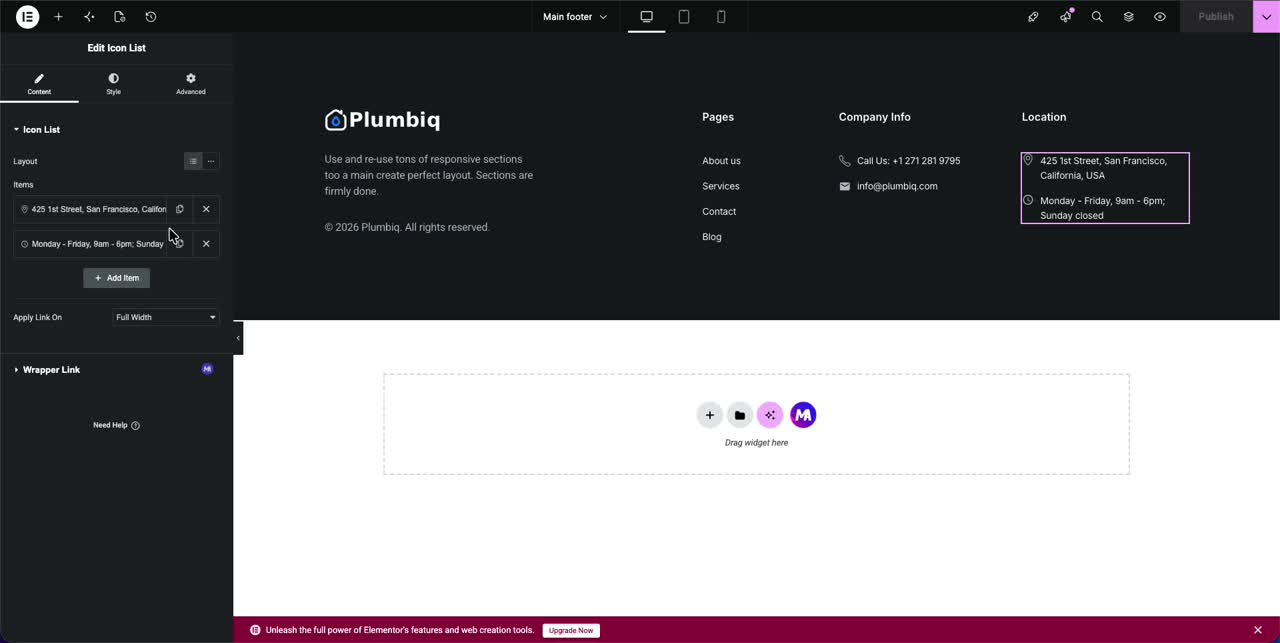
Task: Open Site Settings sparkle icon in top bar
Action: click(x=89, y=17)
